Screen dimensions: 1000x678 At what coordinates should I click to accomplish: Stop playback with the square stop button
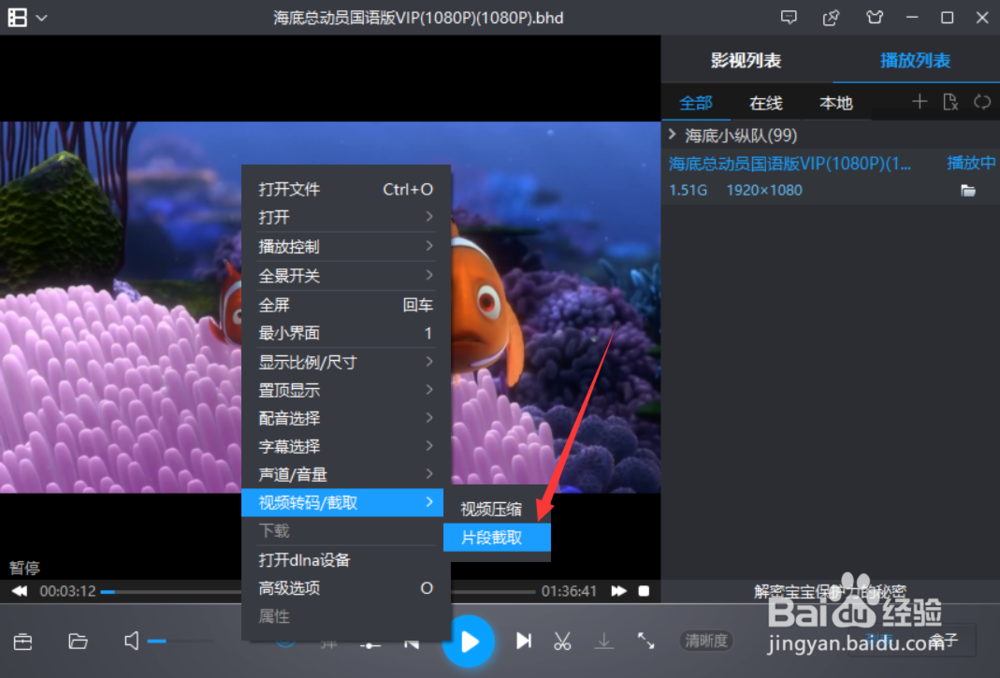point(644,591)
